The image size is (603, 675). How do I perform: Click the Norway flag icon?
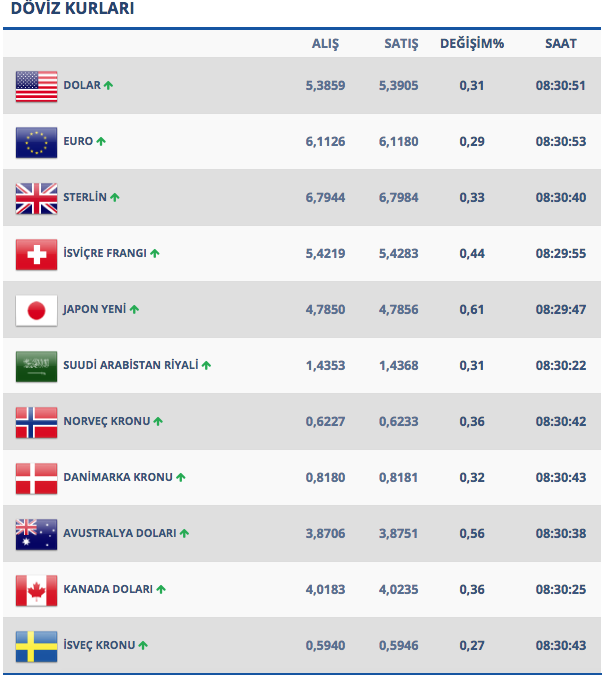(x=36, y=422)
